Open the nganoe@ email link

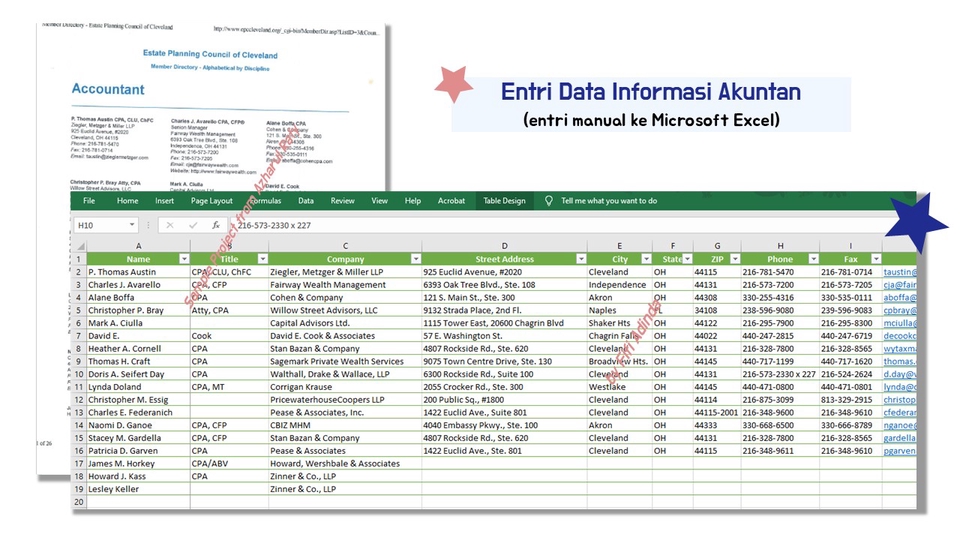[x=899, y=426]
